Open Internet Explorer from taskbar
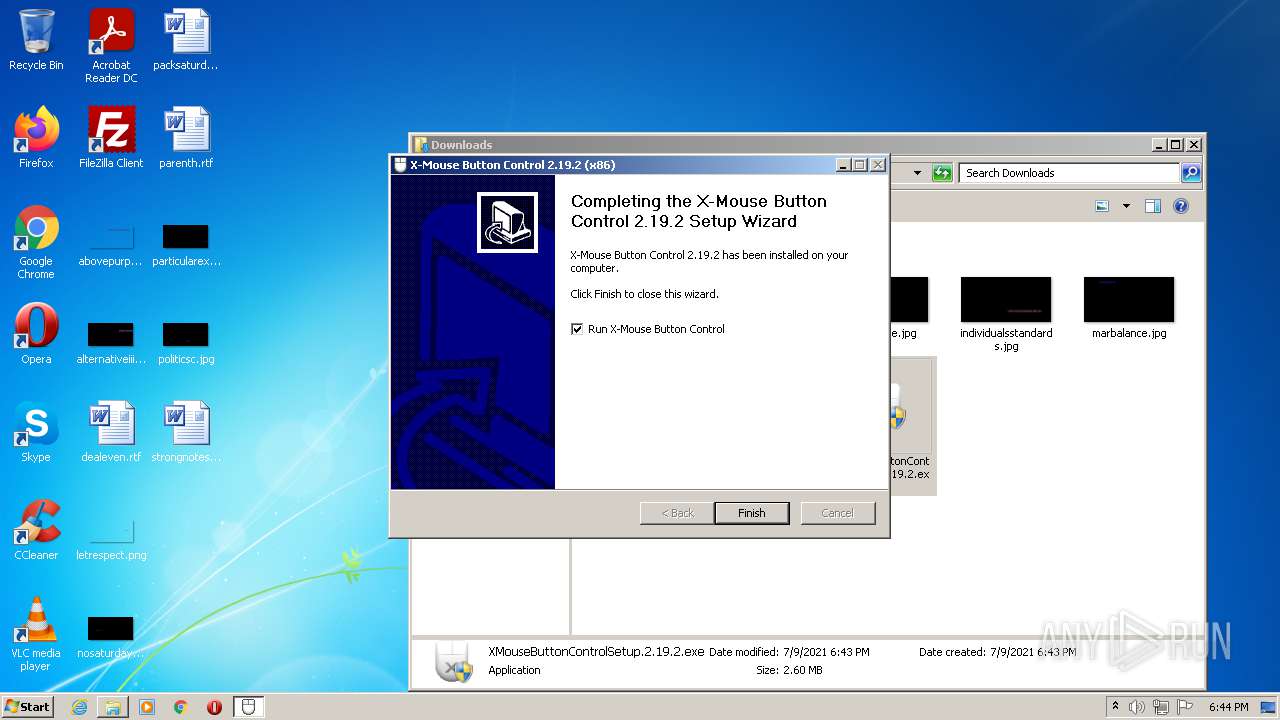This screenshot has width=1280, height=720. (79, 707)
